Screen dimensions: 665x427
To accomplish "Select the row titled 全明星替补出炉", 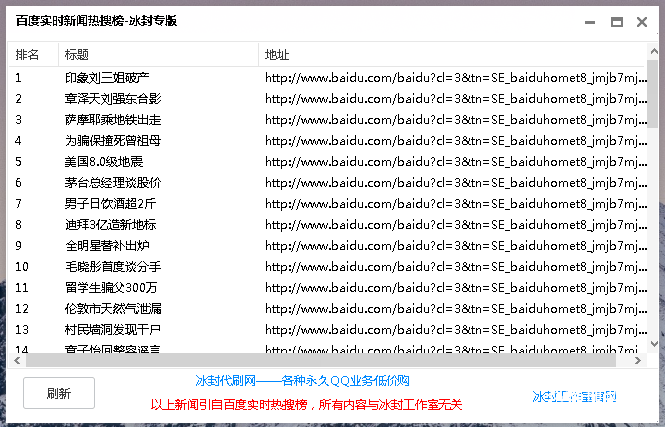I will [x=328, y=246].
